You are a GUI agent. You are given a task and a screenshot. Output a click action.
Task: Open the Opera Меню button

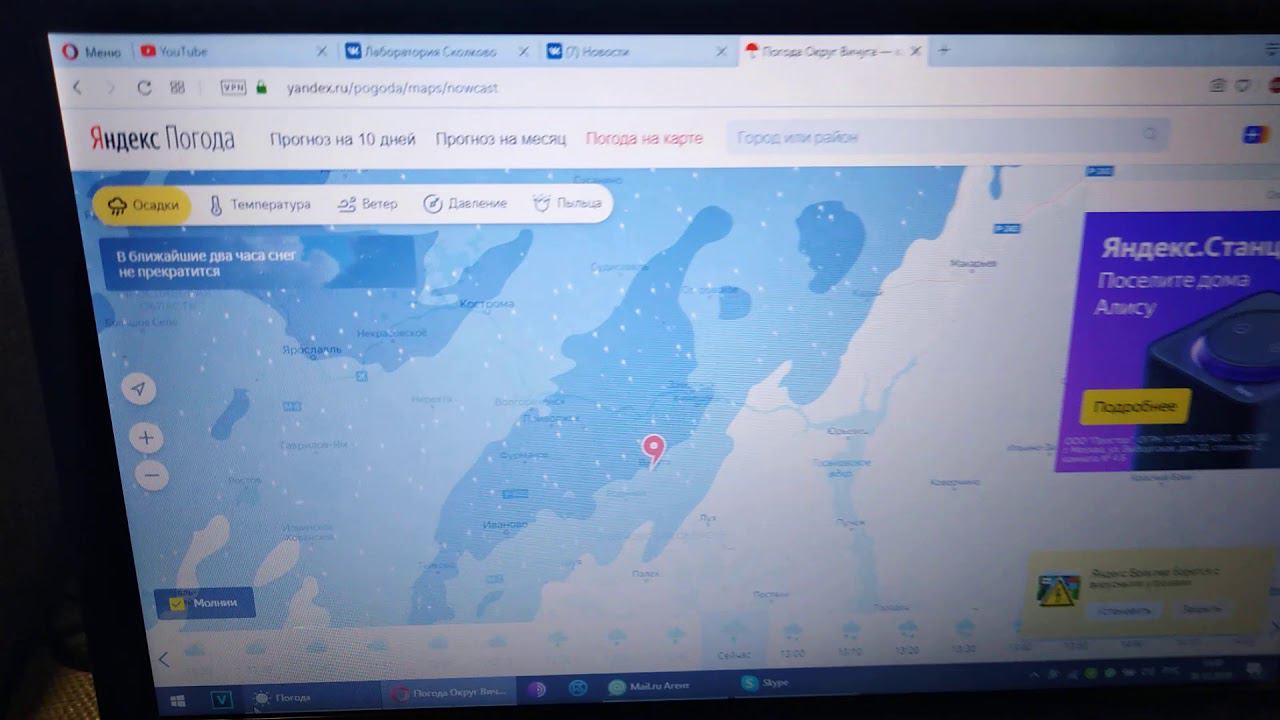92,52
